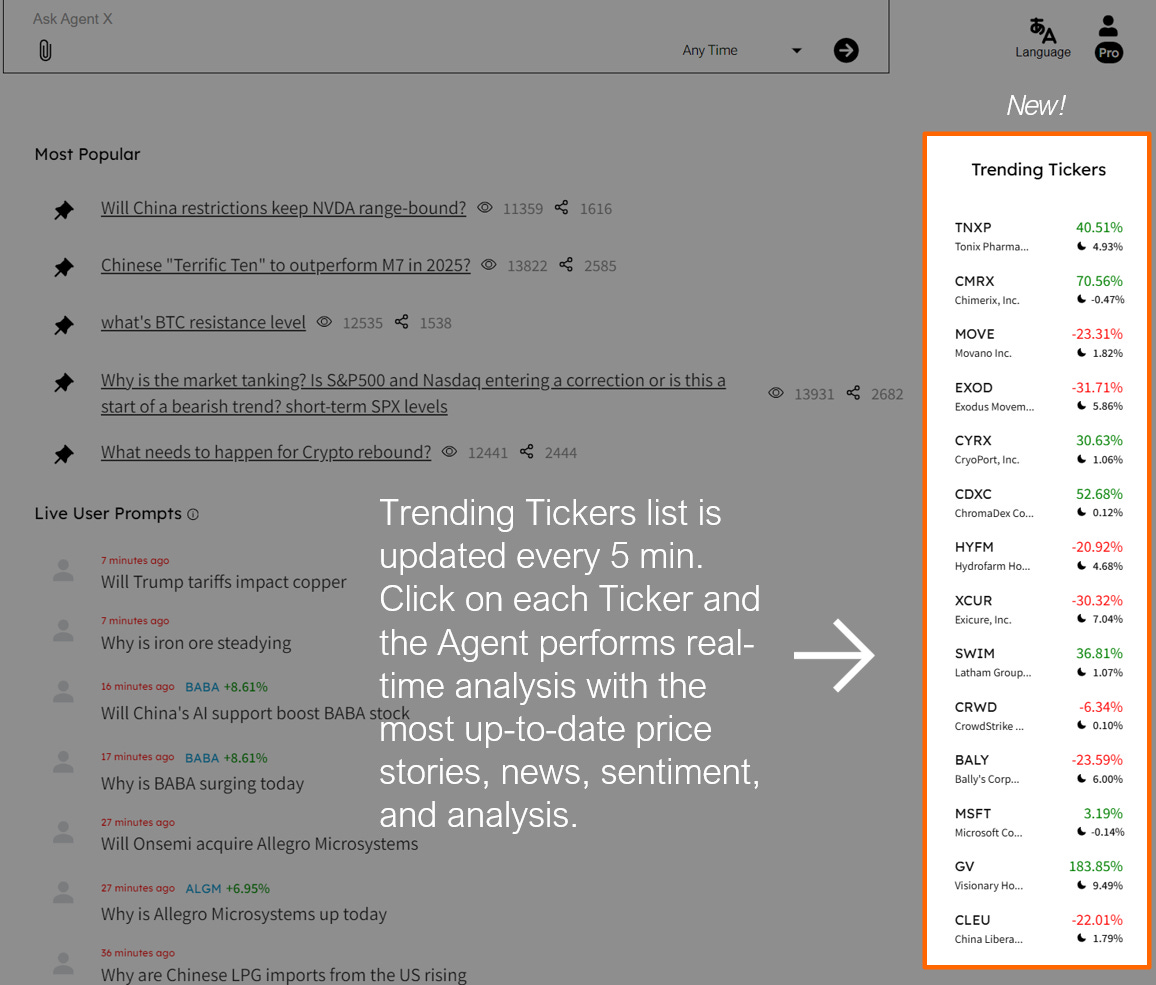Open prompt 'Why is BABA surging today'
This screenshot has width=1156, height=985.
click(202, 783)
